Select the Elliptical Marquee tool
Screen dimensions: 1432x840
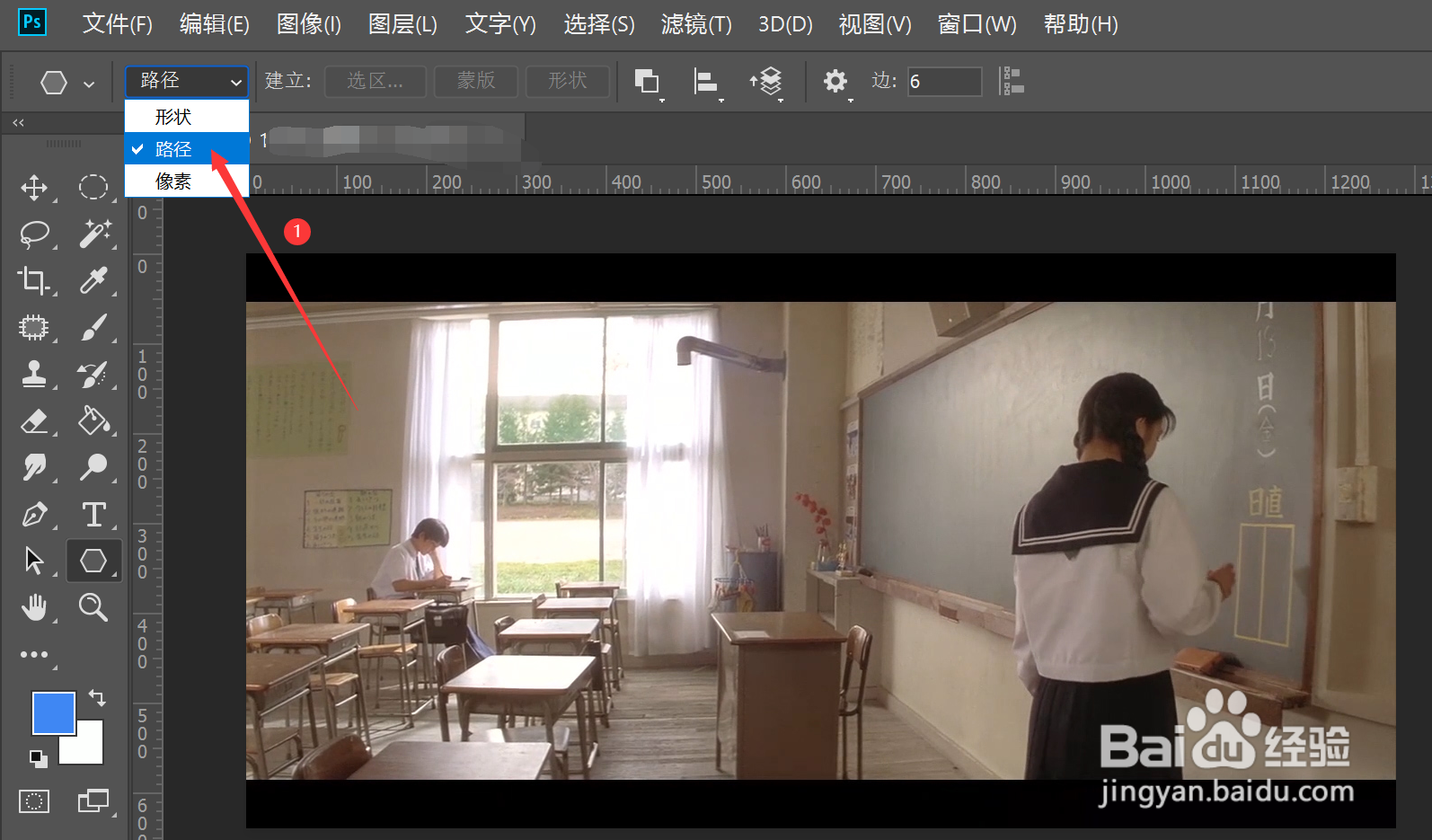[93, 187]
